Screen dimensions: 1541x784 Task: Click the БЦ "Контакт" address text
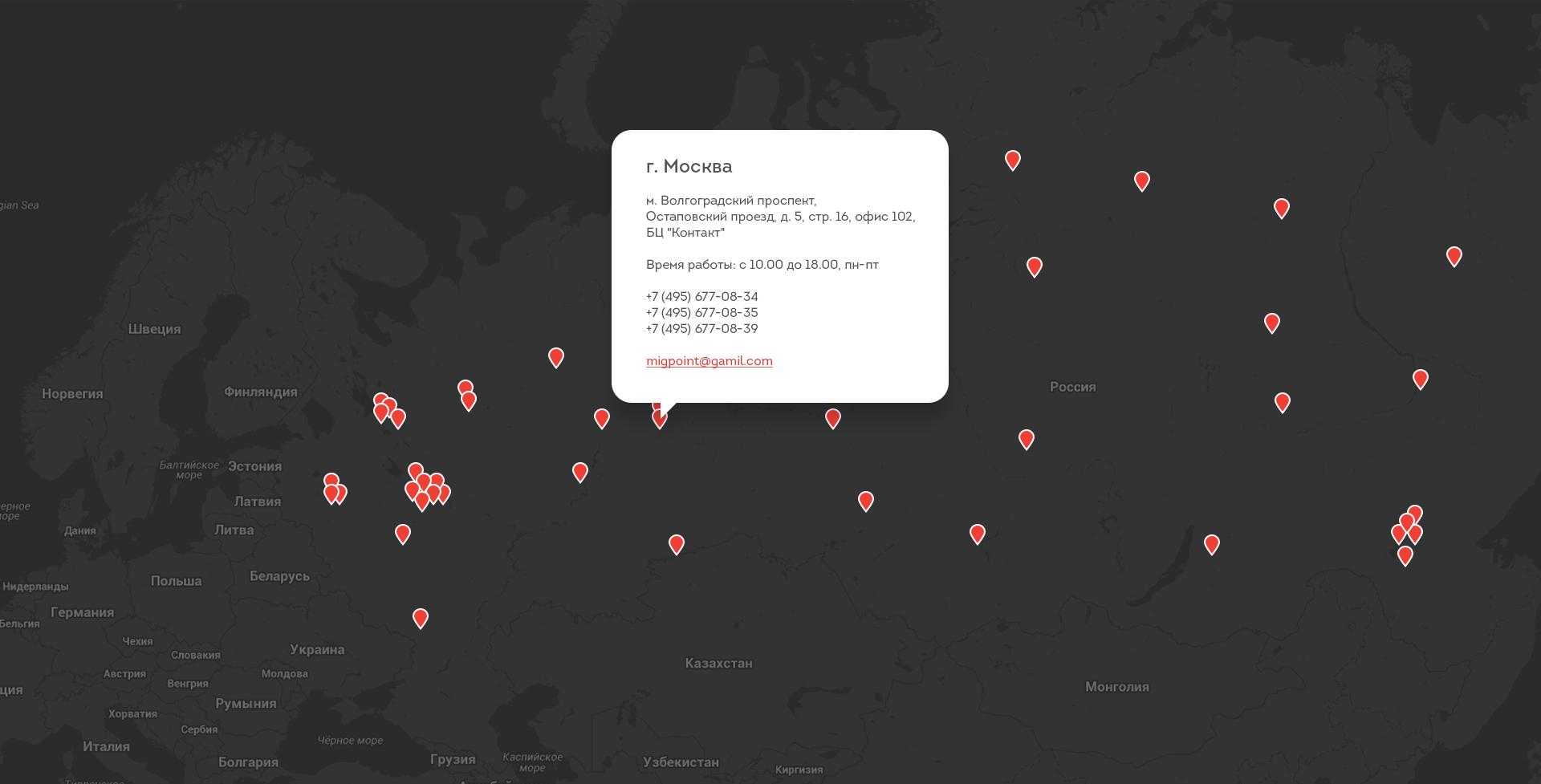(685, 233)
